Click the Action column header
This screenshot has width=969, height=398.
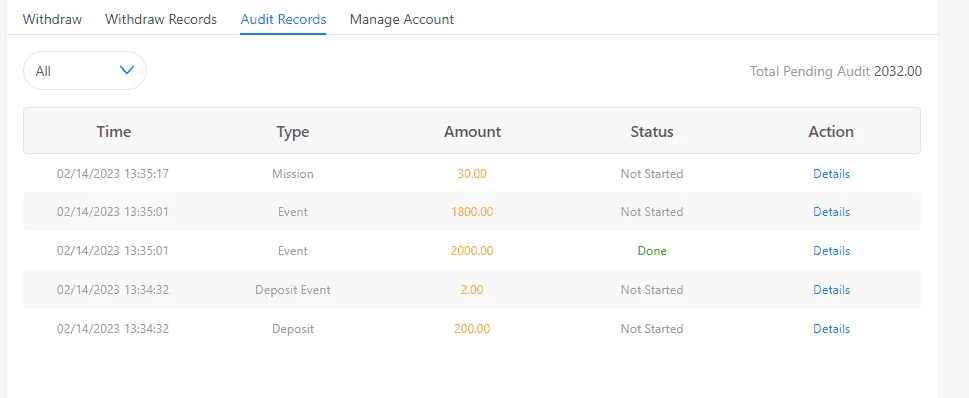pyautogui.click(x=831, y=131)
